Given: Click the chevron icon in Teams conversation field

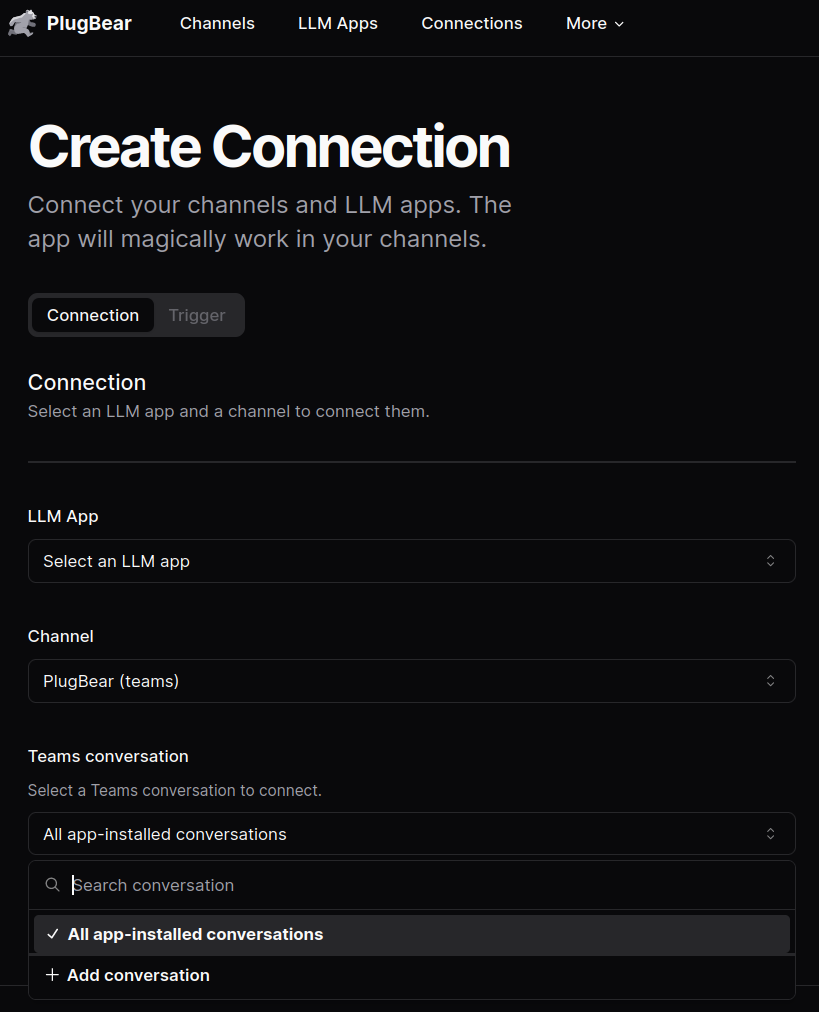Looking at the screenshot, I should tap(770, 834).
